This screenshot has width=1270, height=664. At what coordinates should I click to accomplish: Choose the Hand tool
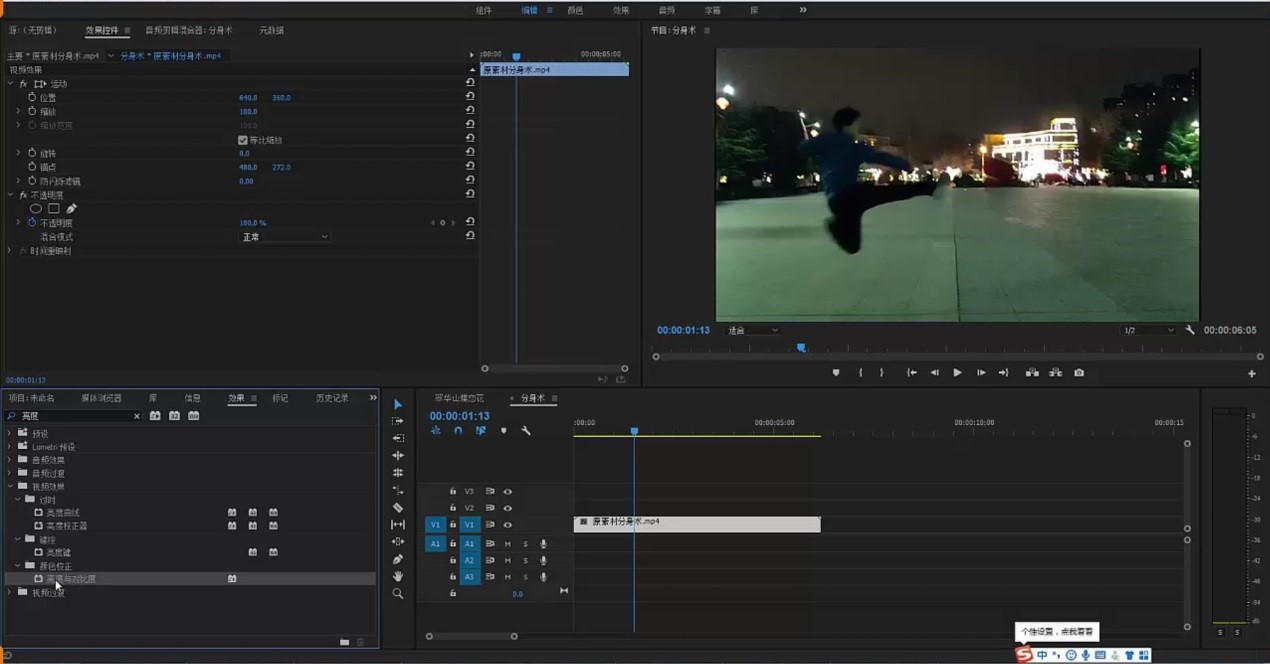tap(398, 576)
